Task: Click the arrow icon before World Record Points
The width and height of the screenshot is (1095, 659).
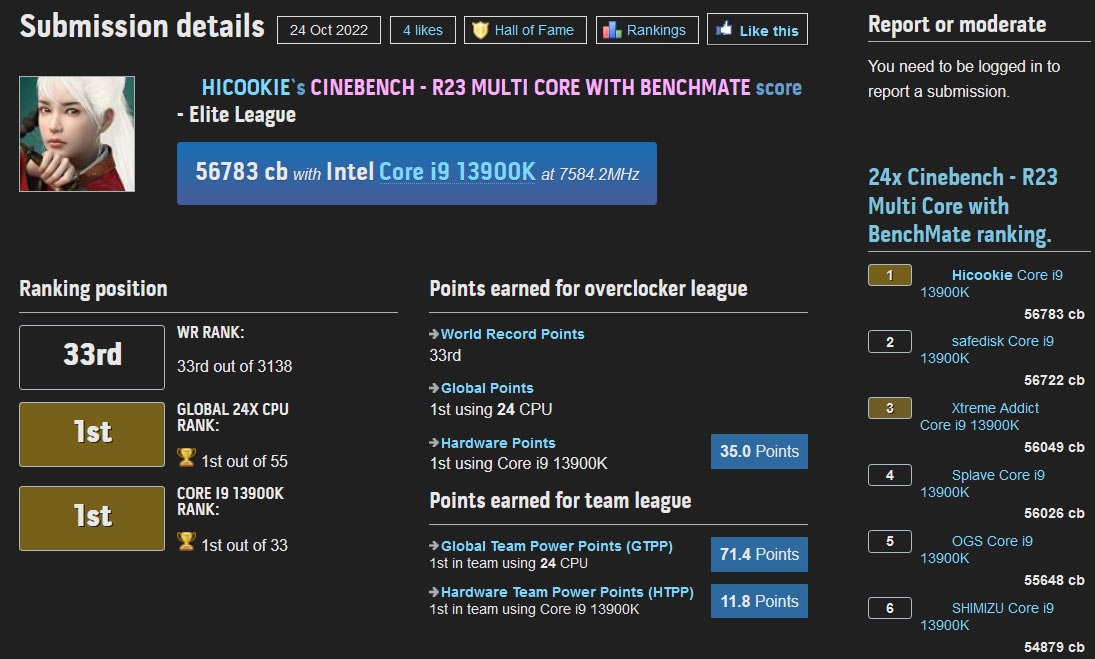Action: (434, 334)
